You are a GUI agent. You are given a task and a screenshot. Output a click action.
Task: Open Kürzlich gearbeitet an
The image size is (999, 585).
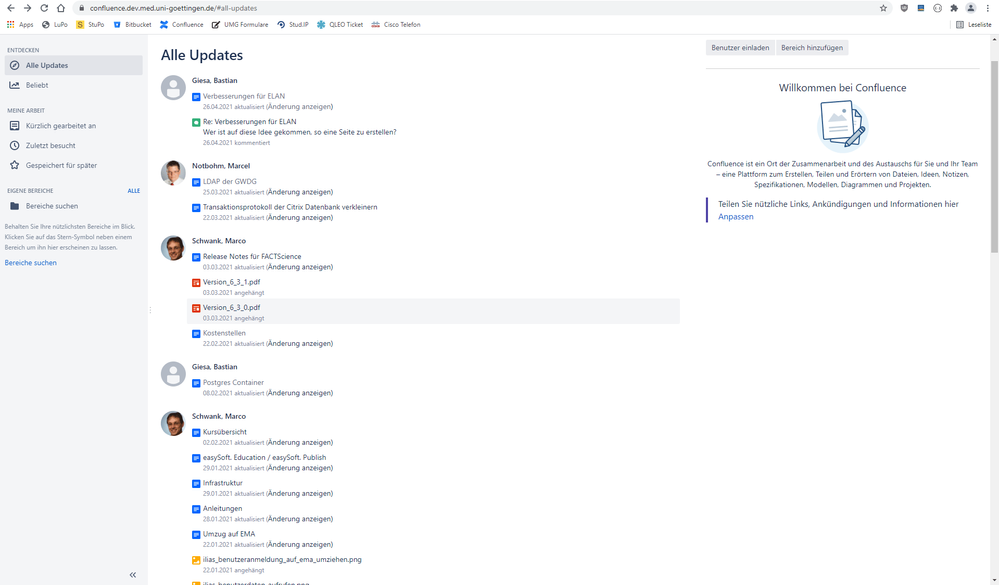coord(73,126)
